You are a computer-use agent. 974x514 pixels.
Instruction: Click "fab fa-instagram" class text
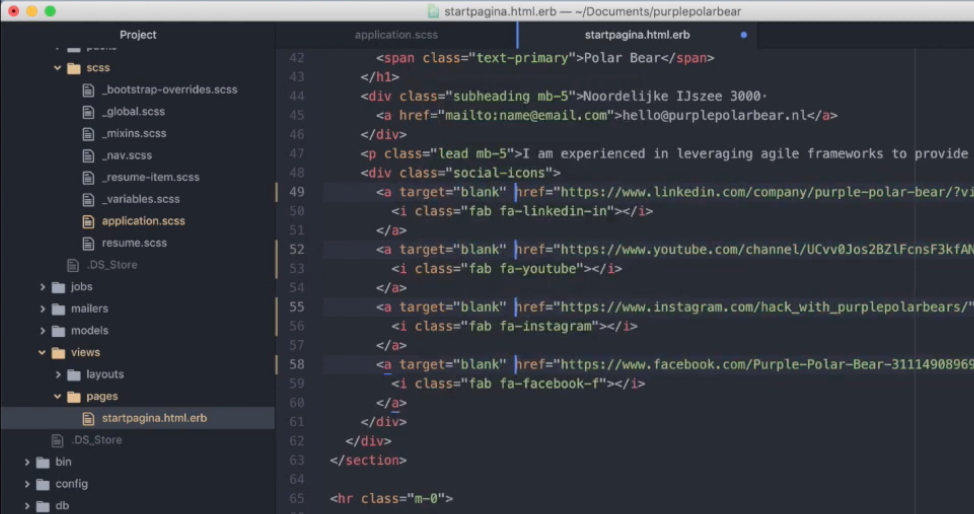point(530,326)
